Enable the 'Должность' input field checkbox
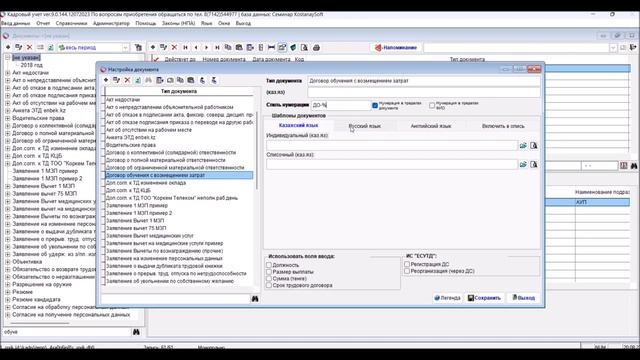The image size is (640, 360). tap(269, 265)
